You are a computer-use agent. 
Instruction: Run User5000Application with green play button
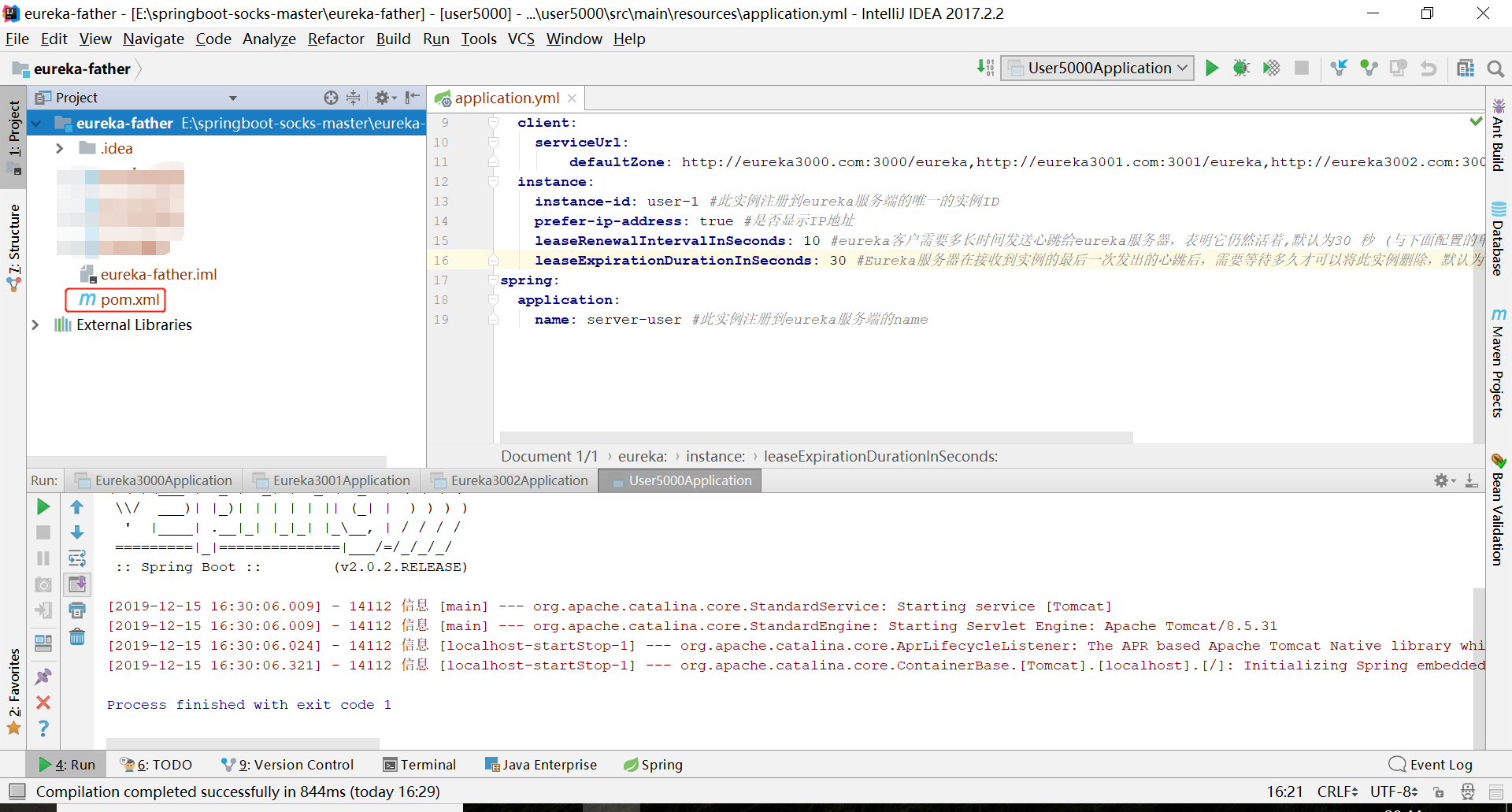[1212, 69]
